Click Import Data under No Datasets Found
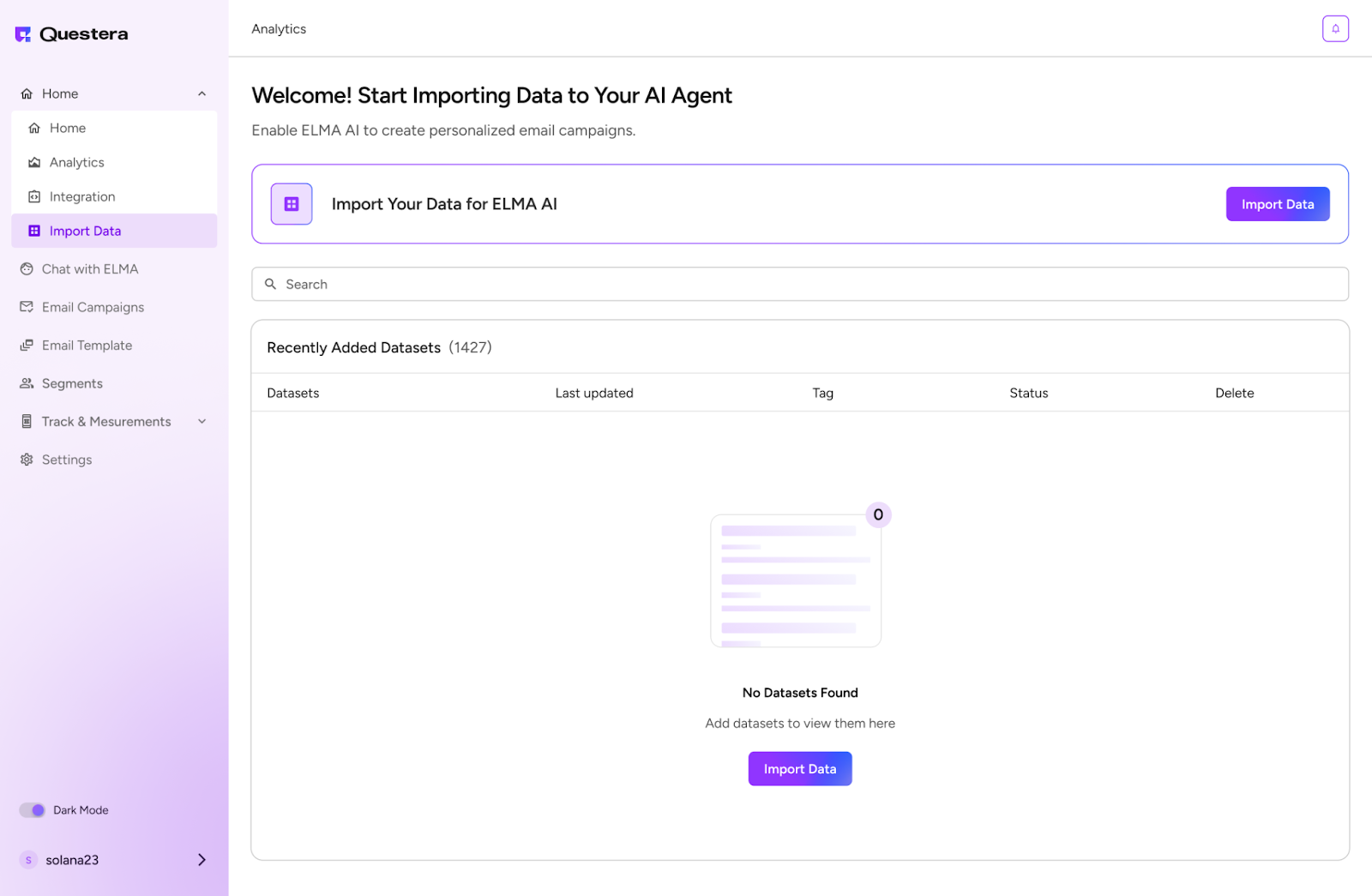The width and height of the screenshot is (1372, 896). (799, 769)
